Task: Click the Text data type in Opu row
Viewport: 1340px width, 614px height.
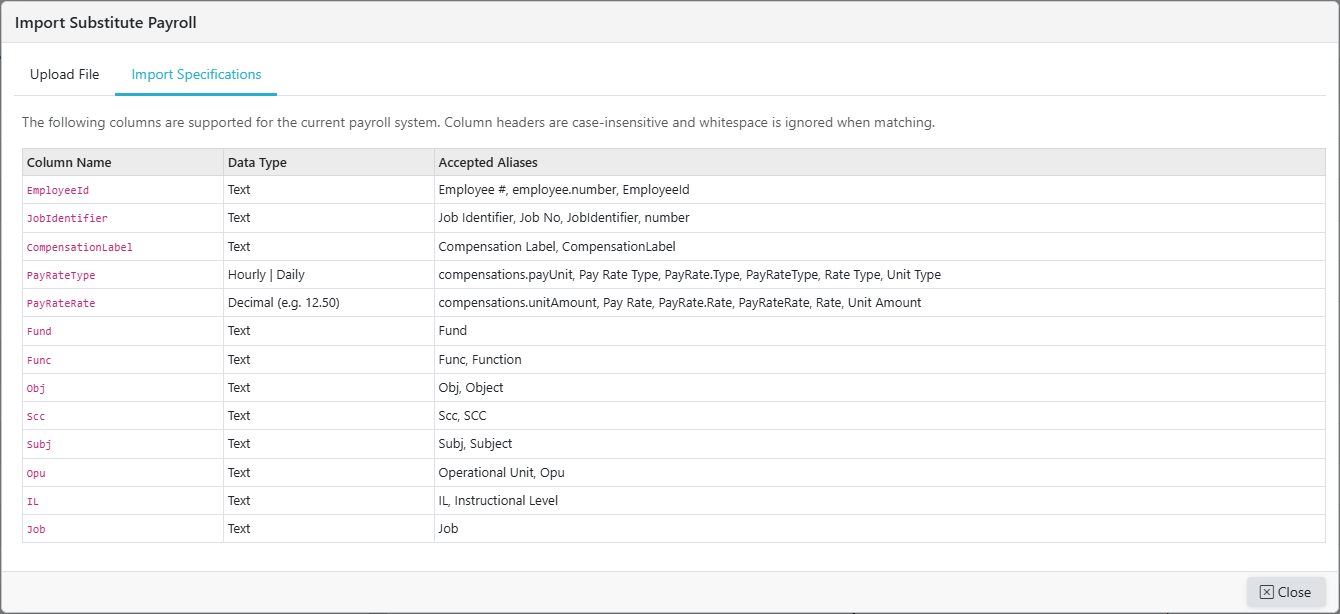Action: point(329,473)
